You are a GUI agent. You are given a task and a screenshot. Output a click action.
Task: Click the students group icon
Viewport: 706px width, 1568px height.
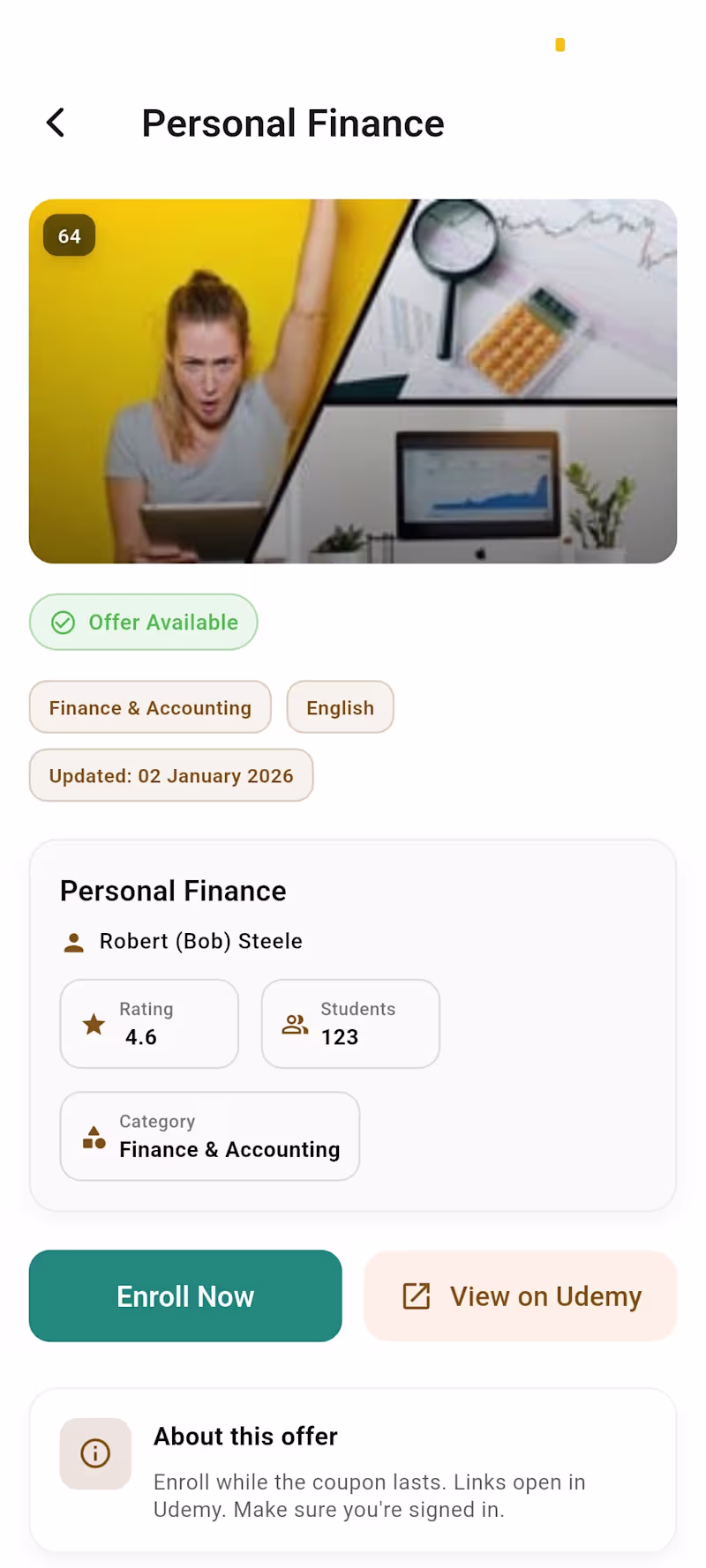pyautogui.click(x=295, y=1024)
